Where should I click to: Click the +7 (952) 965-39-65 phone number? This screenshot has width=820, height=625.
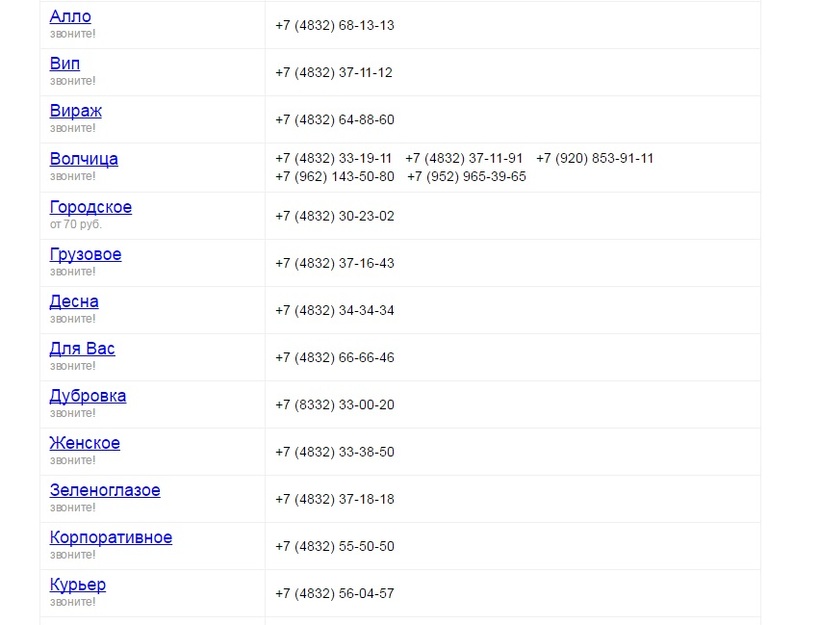click(466, 177)
